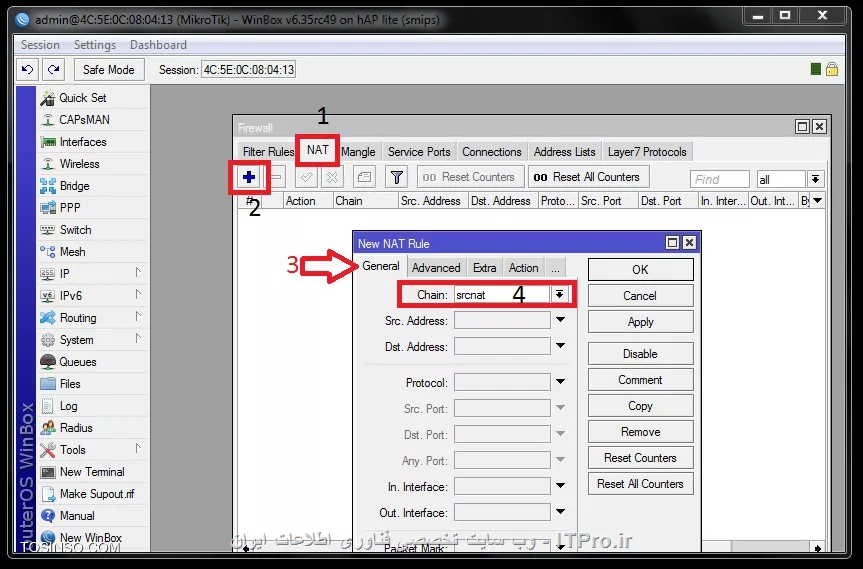Screen dimensions: 863x569
Task: Expand the Protocol field arrow
Action: pos(560,381)
